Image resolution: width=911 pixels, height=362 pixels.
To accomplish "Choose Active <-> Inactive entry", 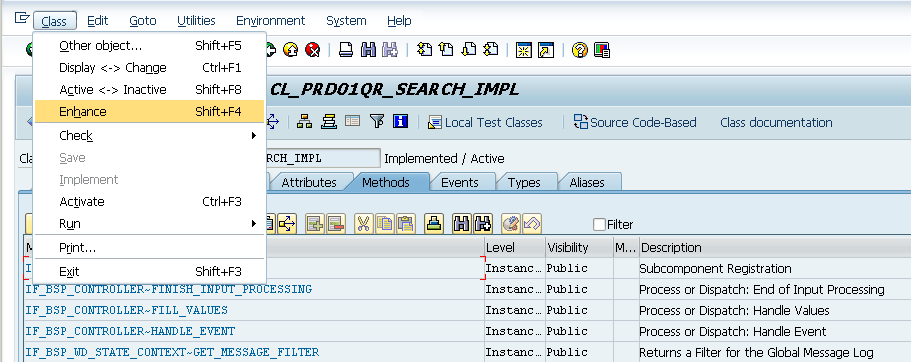I will pos(149,89).
